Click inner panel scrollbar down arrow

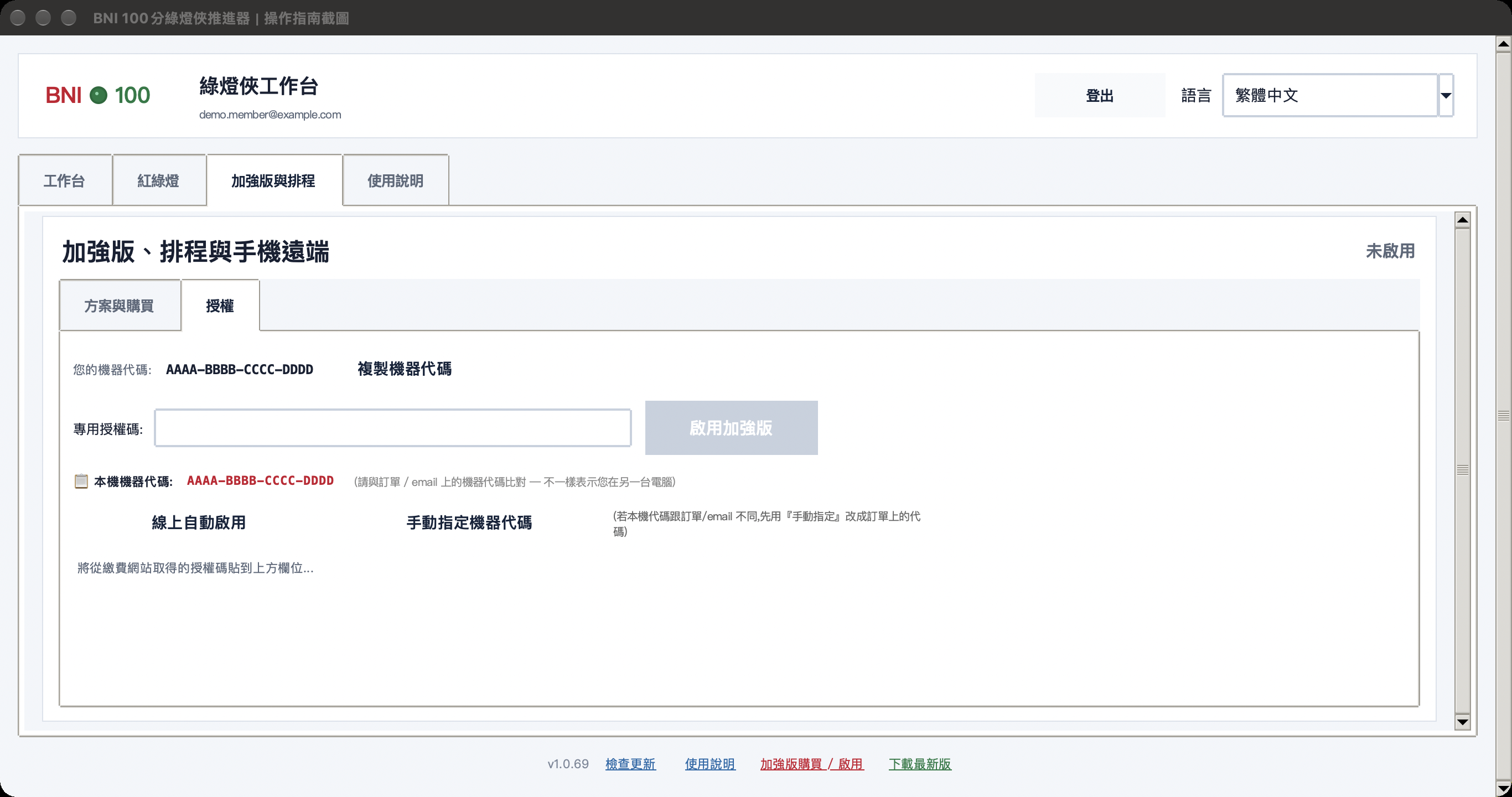pos(1463,721)
